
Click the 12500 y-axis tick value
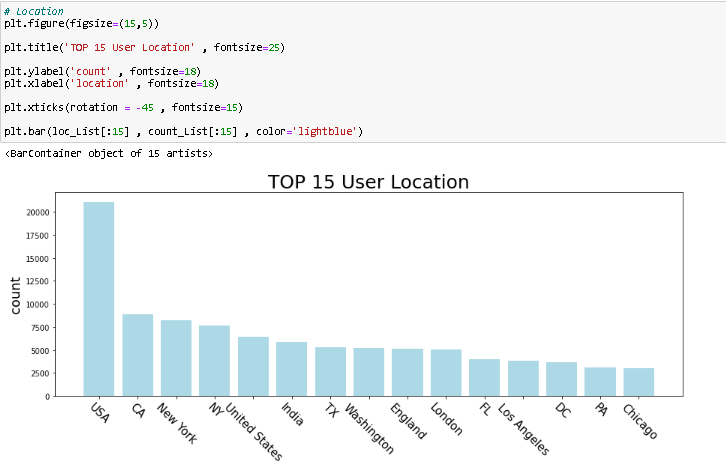[38, 282]
